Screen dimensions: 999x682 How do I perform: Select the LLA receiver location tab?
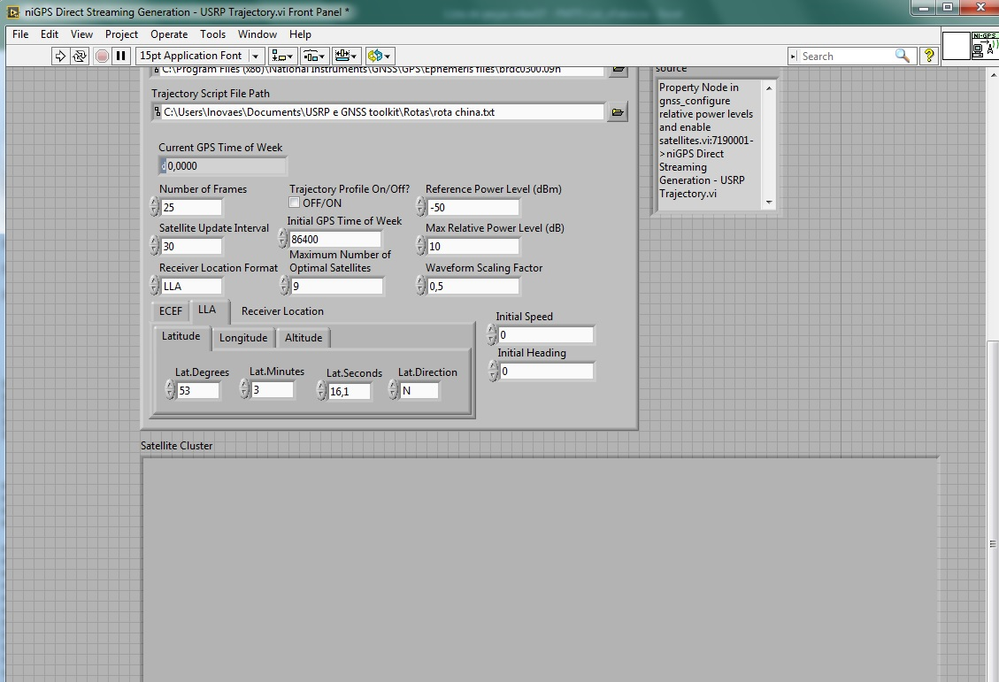pos(207,310)
